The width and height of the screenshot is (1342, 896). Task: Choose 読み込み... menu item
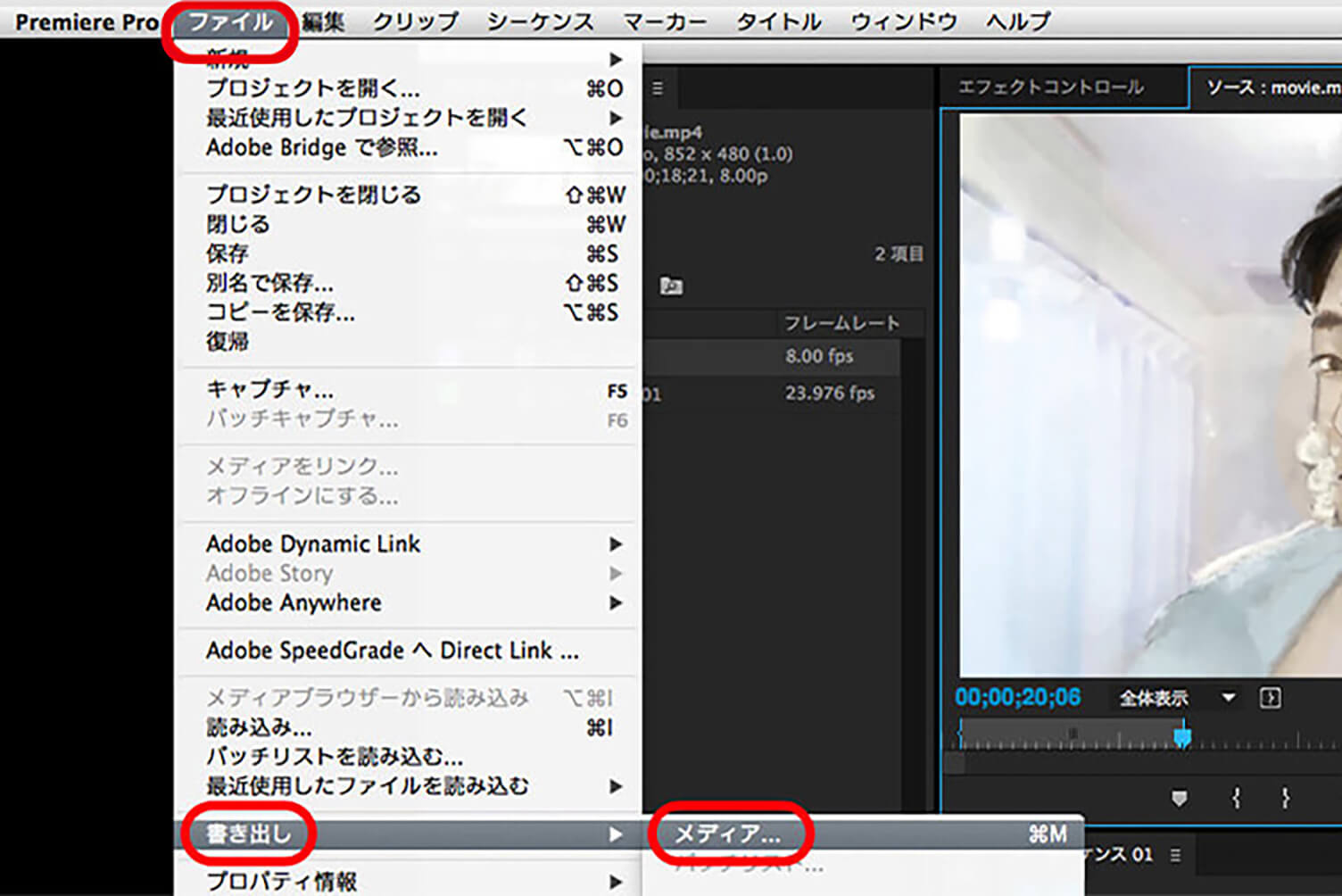click(x=408, y=727)
